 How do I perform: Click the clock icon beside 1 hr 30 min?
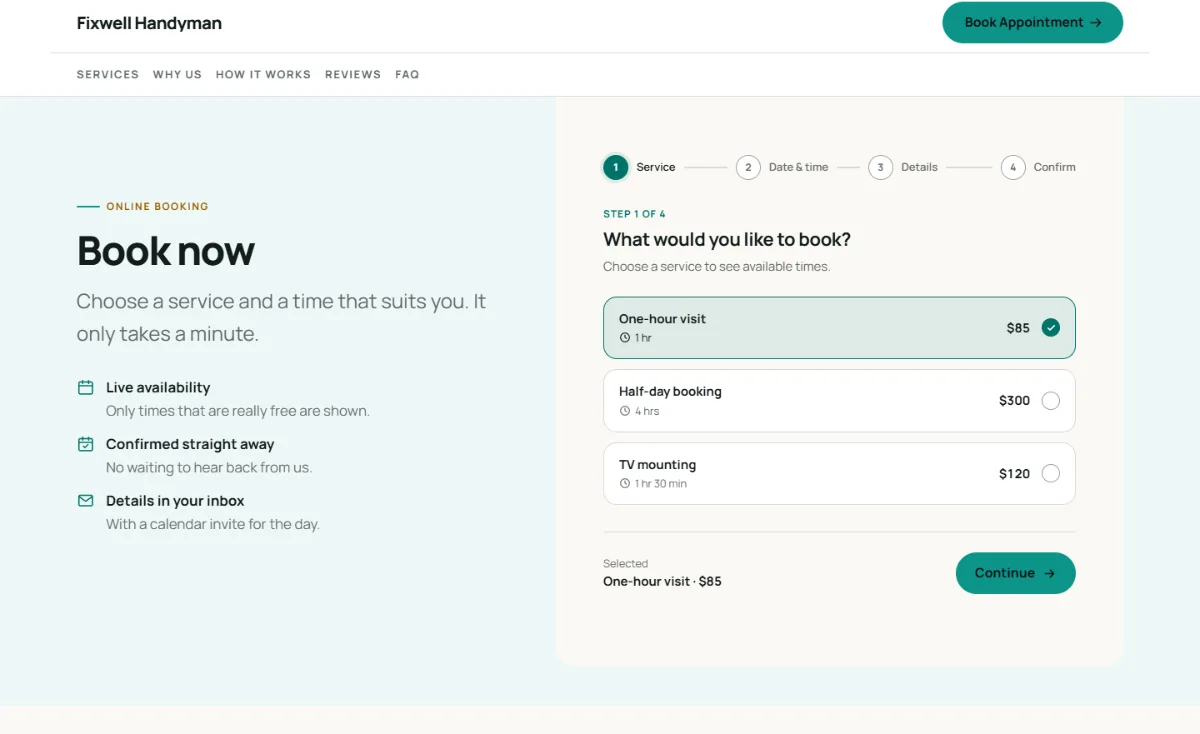pos(625,484)
